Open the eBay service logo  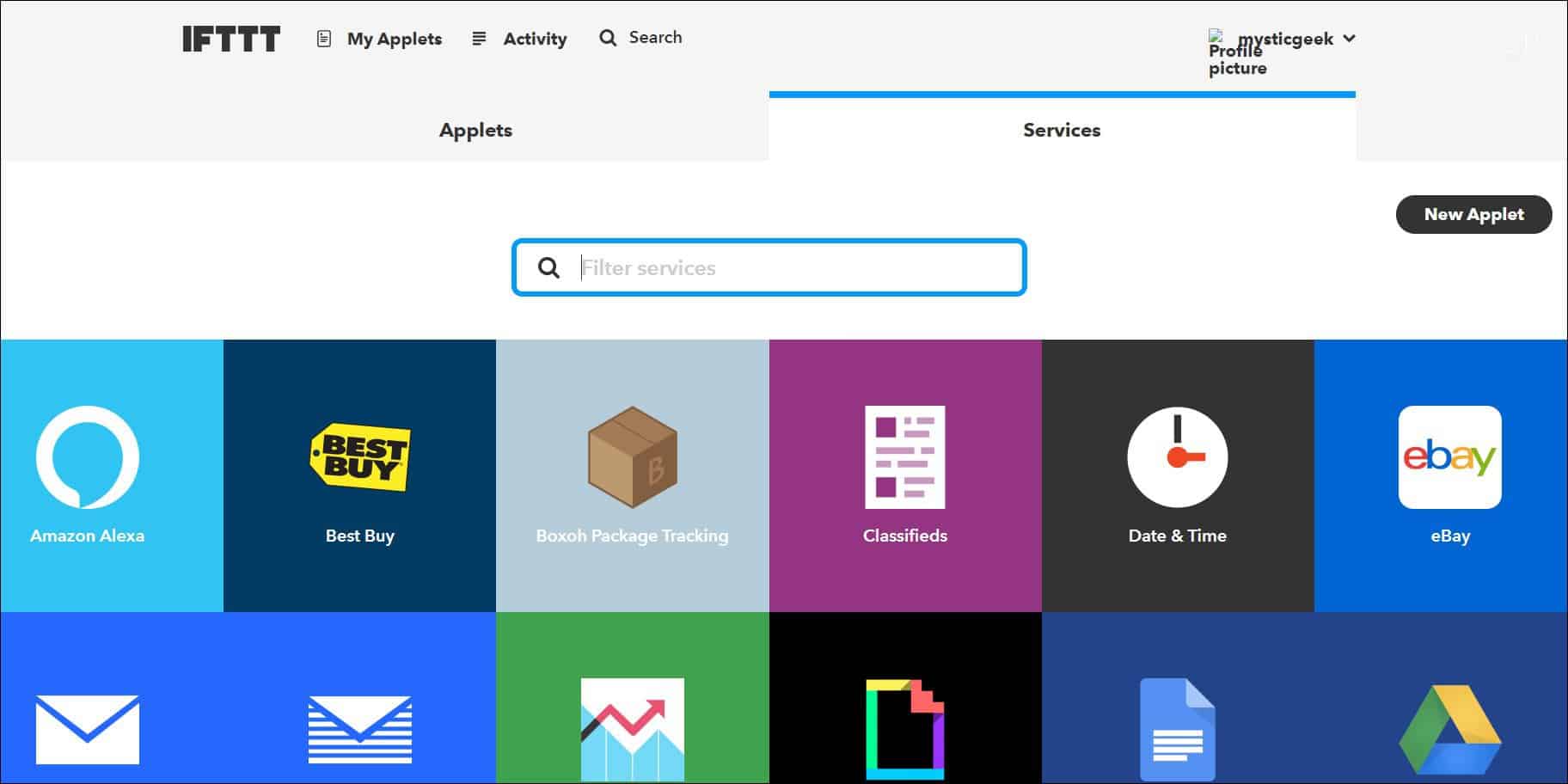point(1450,457)
